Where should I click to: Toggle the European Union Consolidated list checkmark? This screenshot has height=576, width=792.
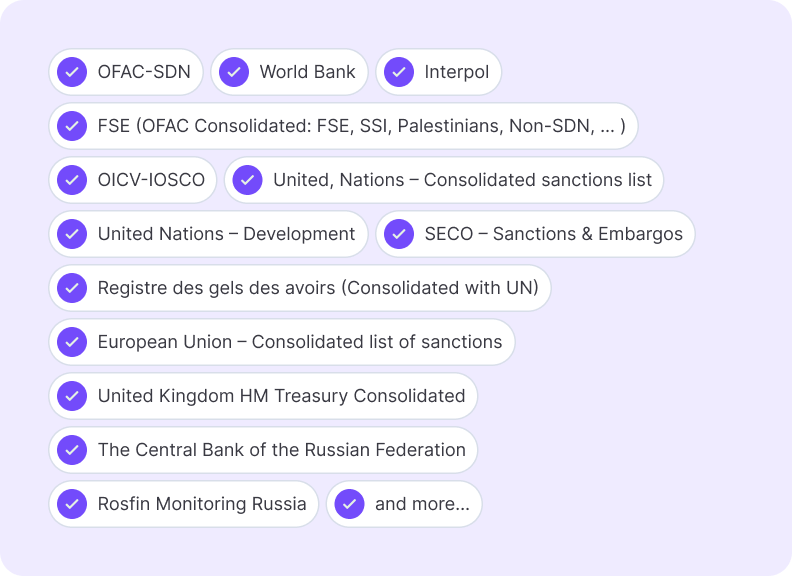coord(72,342)
